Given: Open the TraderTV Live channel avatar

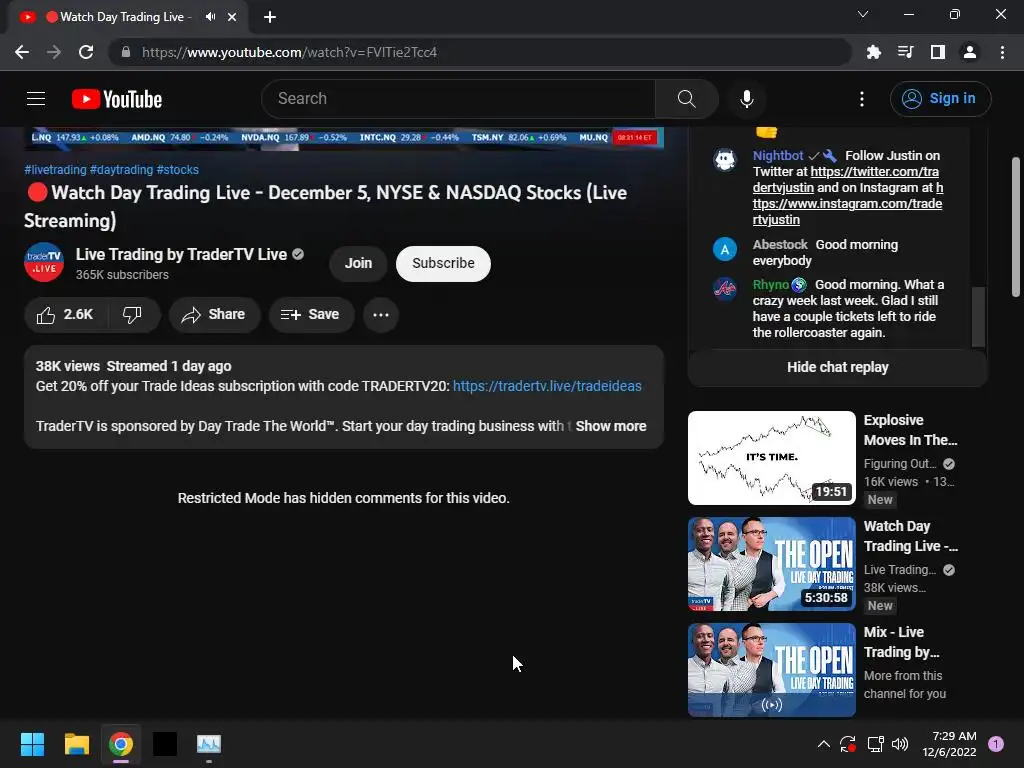Looking at the screenshot, I should [44, 263].
